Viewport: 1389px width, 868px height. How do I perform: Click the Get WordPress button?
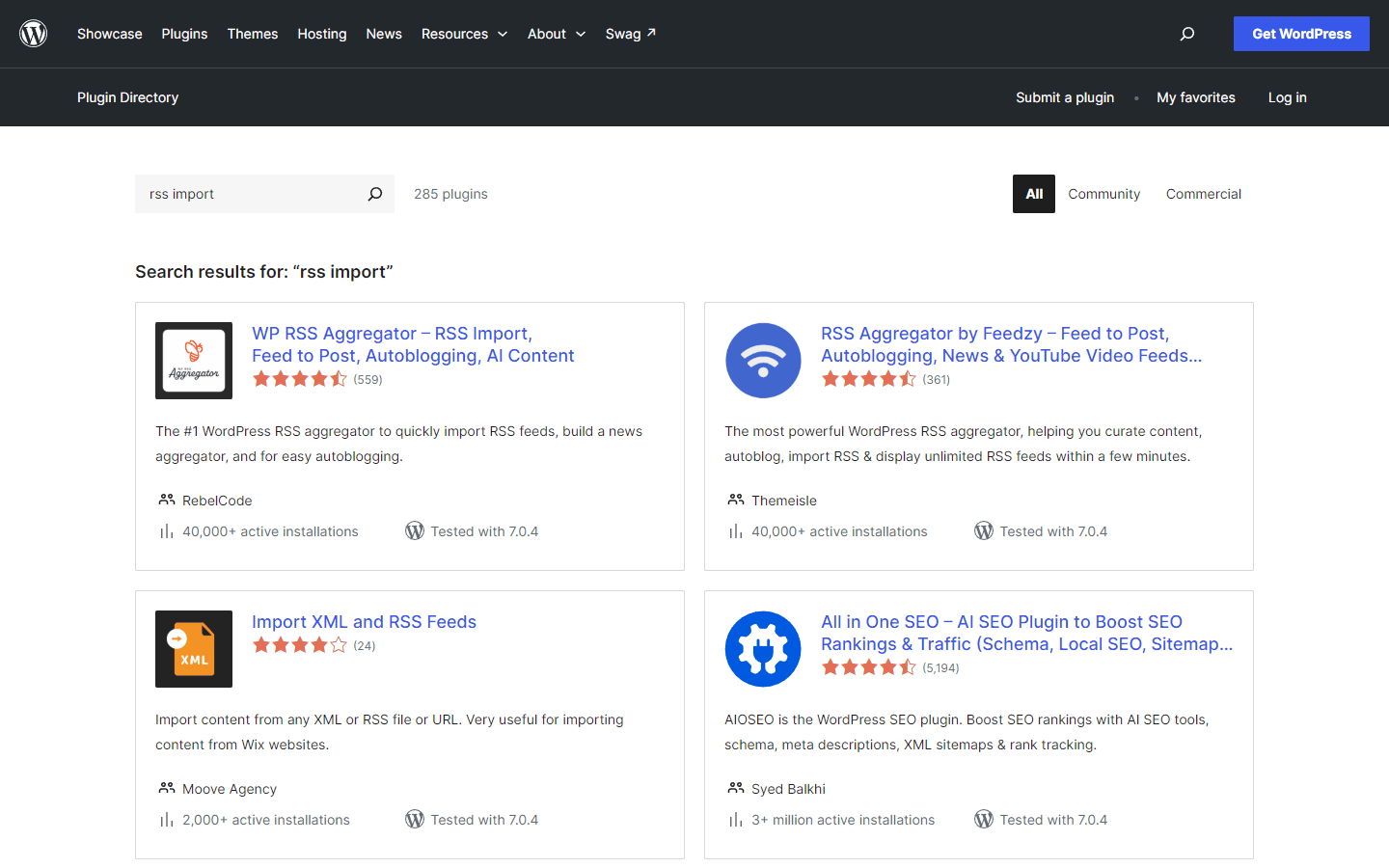point(1301,34)
